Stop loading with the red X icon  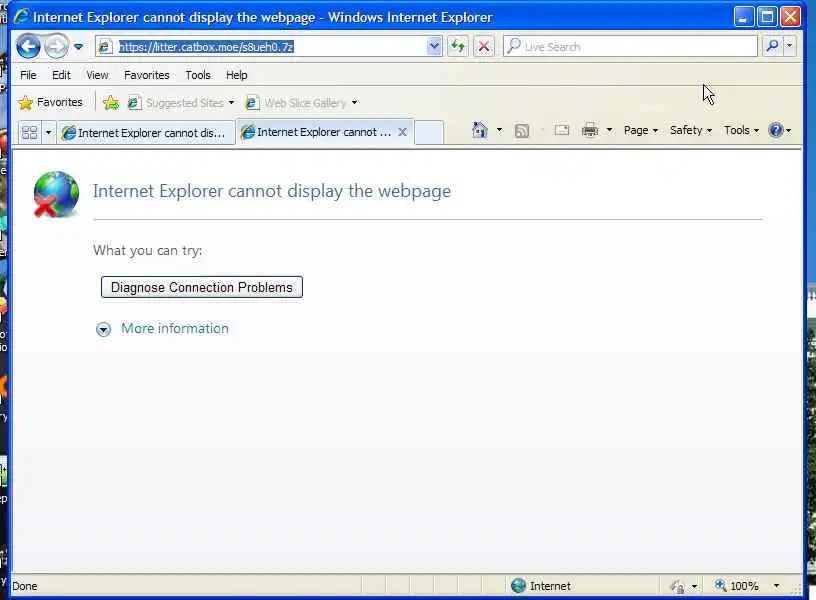click(x=484, y=47)
